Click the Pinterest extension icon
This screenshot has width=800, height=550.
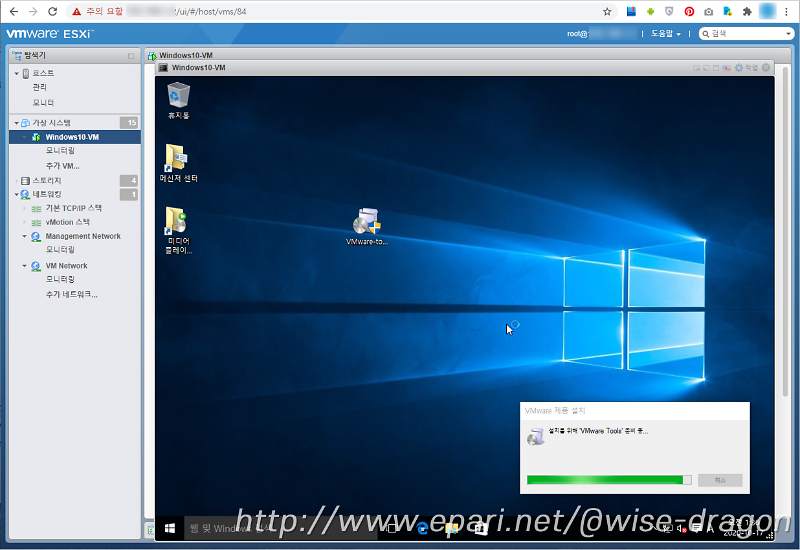point(689,11)
